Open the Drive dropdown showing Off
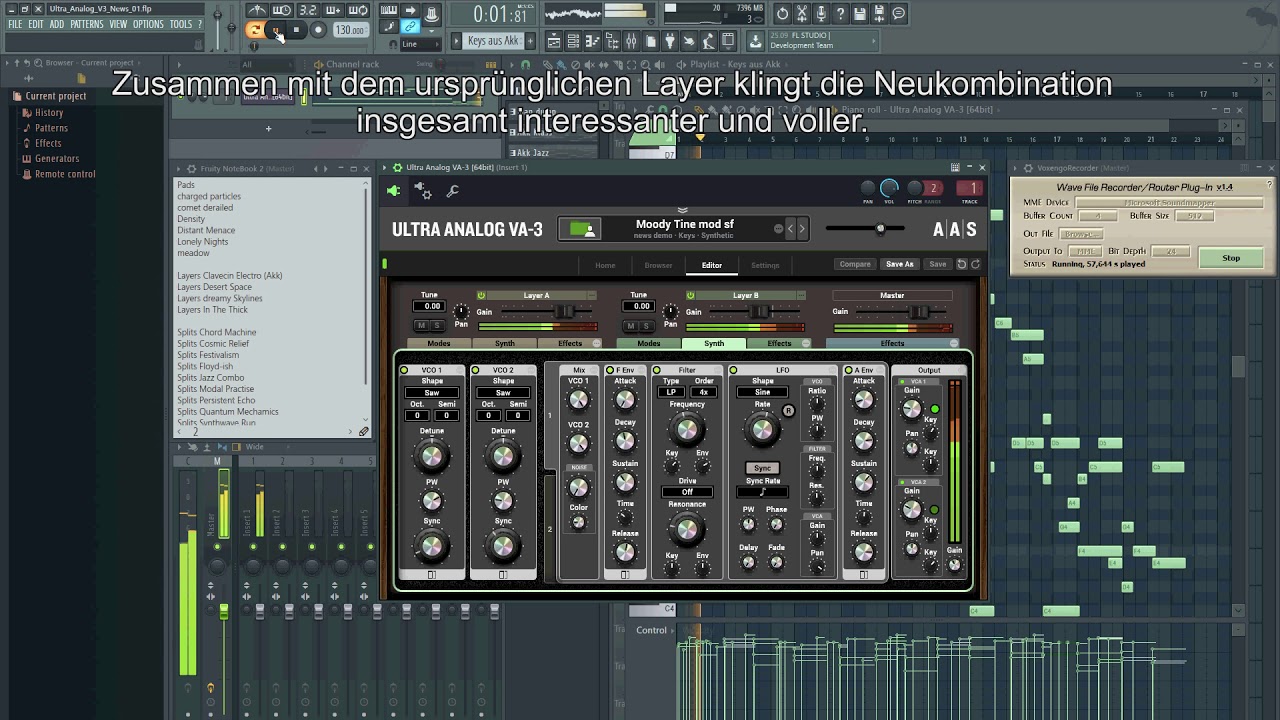The height and width of the screenshot is (720, 1280). 687,492
